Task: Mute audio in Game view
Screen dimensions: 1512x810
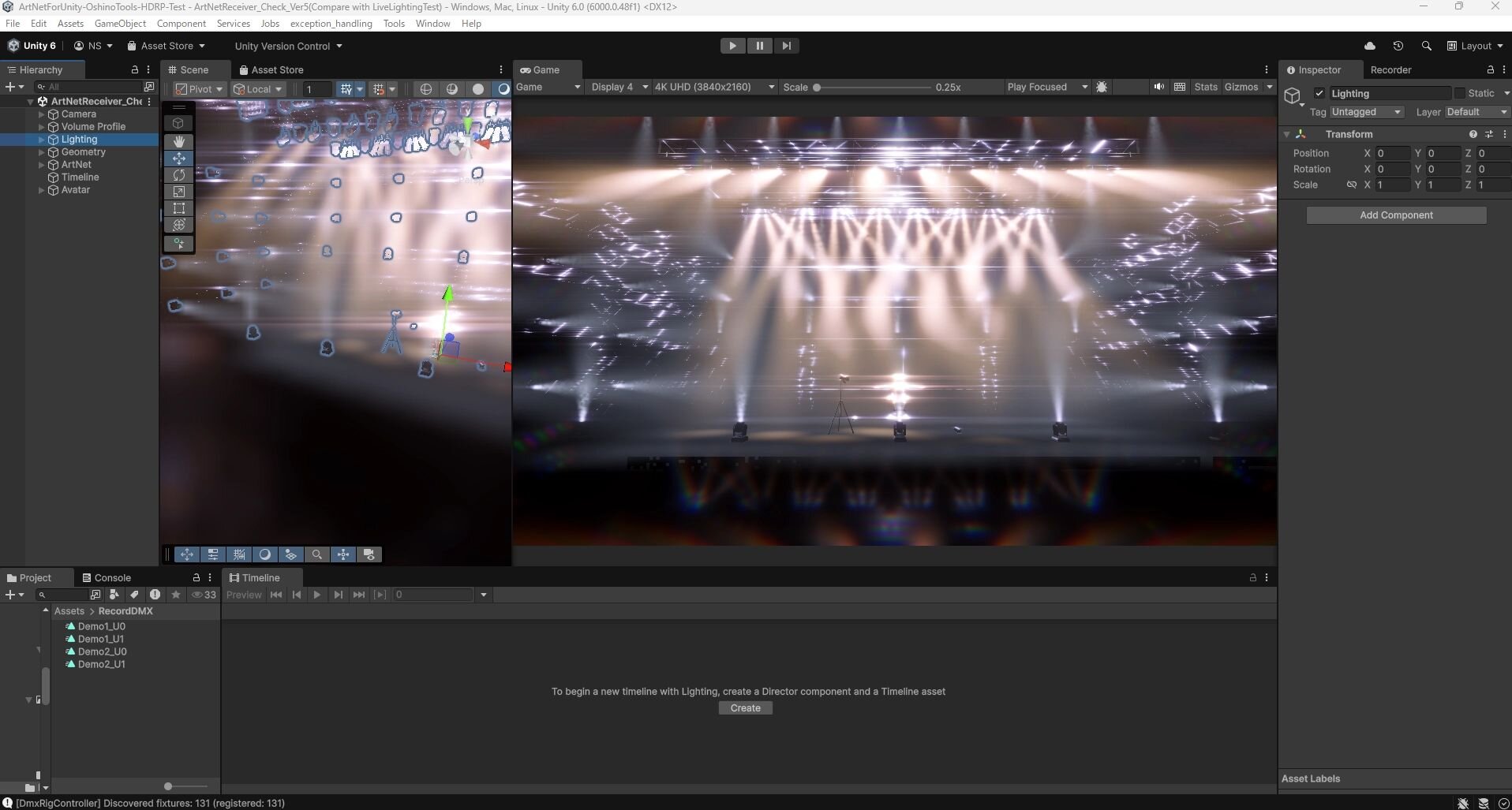Action: [x=1158, y=87]
